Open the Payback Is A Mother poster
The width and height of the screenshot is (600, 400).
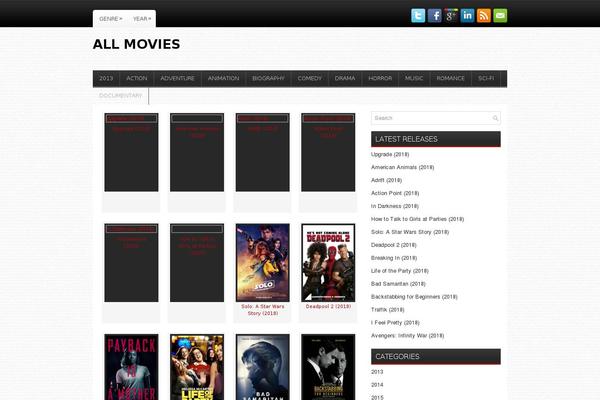(131, 367)
